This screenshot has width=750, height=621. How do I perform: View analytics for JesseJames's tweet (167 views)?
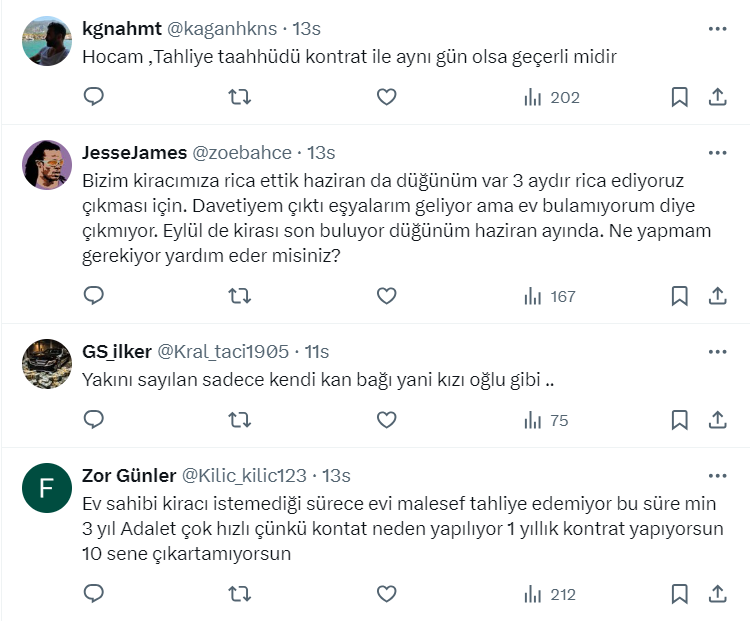(550, 296)
